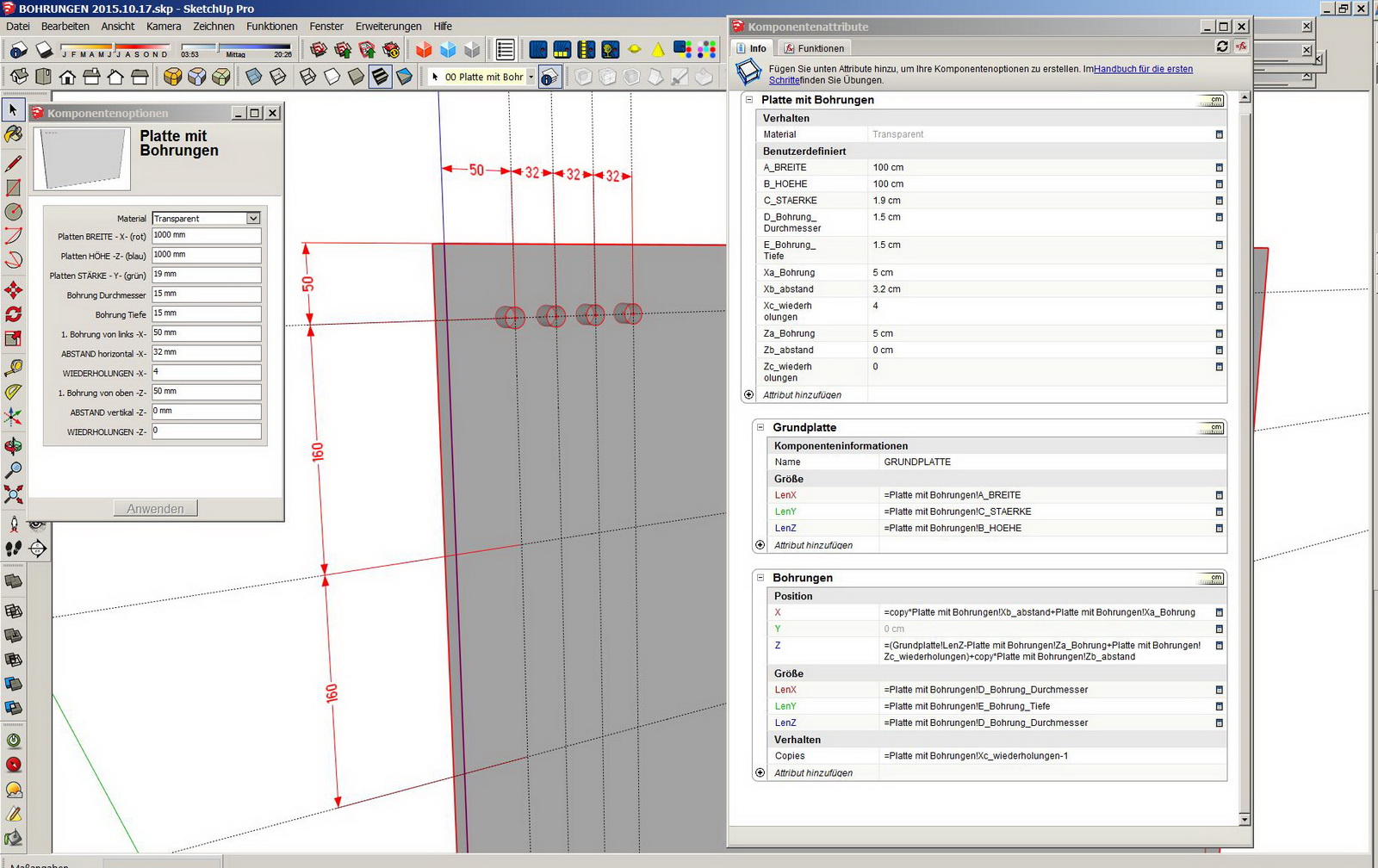This screenshot has height=868, width=1378.
Task: Toggle formula view in Komponentenattribute
Action: pyautogui.click(x=1241, y=46)
